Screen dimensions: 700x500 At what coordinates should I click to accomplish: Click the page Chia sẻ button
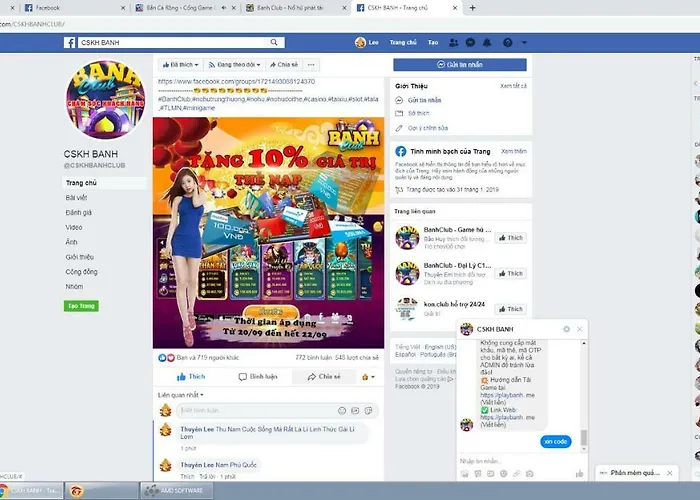(x=284, y=65)
